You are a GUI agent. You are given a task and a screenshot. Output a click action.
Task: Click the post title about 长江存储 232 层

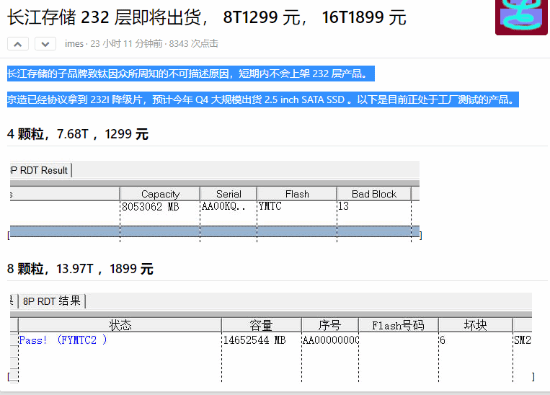pos(207,17)
